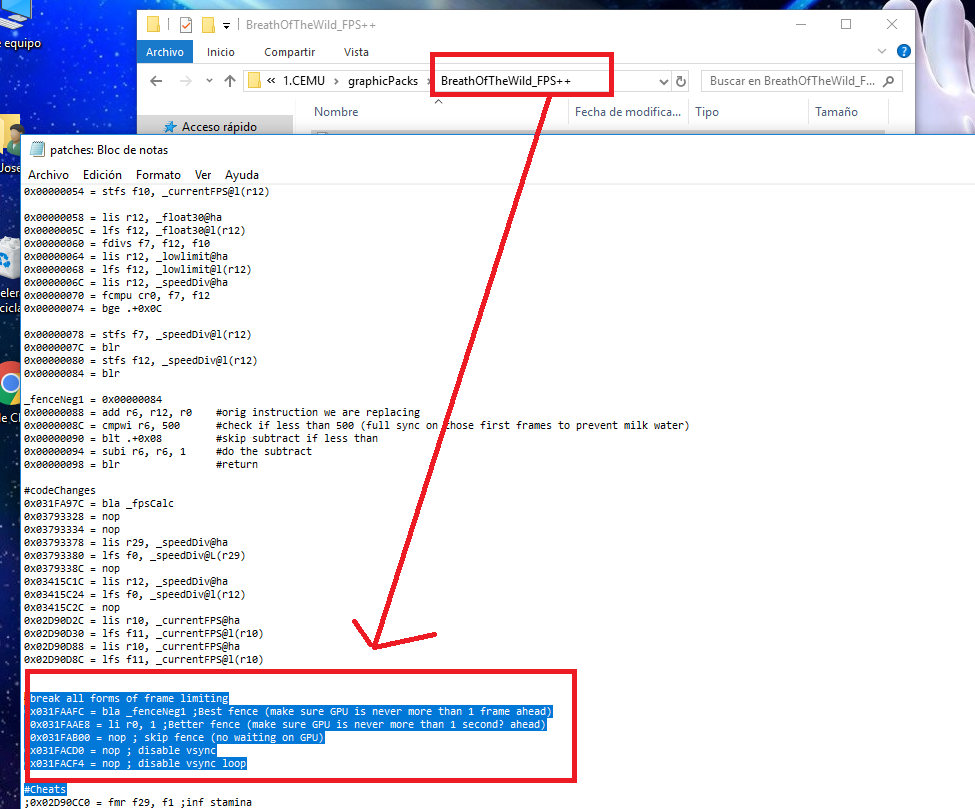Viewport: 975px width, 809px height.
Task: Click graphicPacks in the address breadcrumb
Action: tap(383, 81)
